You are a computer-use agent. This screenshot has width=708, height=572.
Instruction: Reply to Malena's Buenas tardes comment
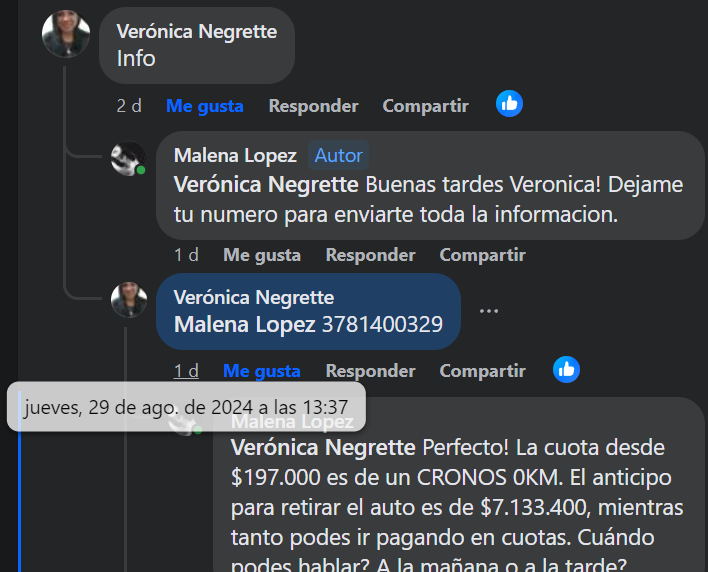tap(370, 255)
